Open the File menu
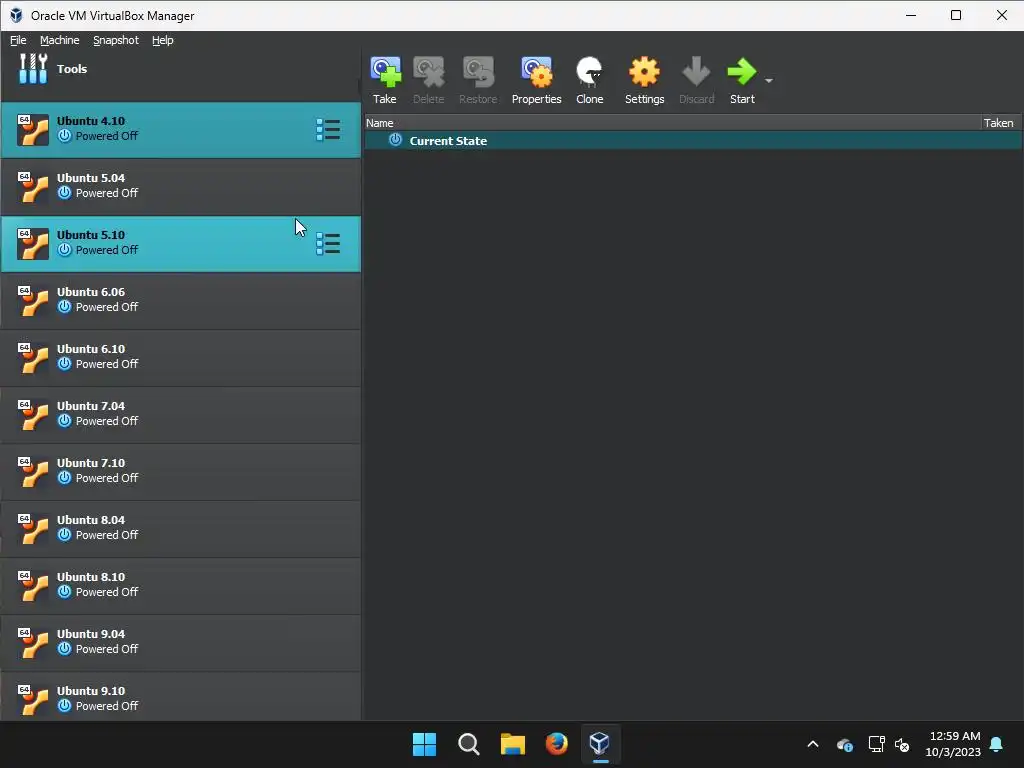This screenshot has height=768, width=1024. point(18,40)
